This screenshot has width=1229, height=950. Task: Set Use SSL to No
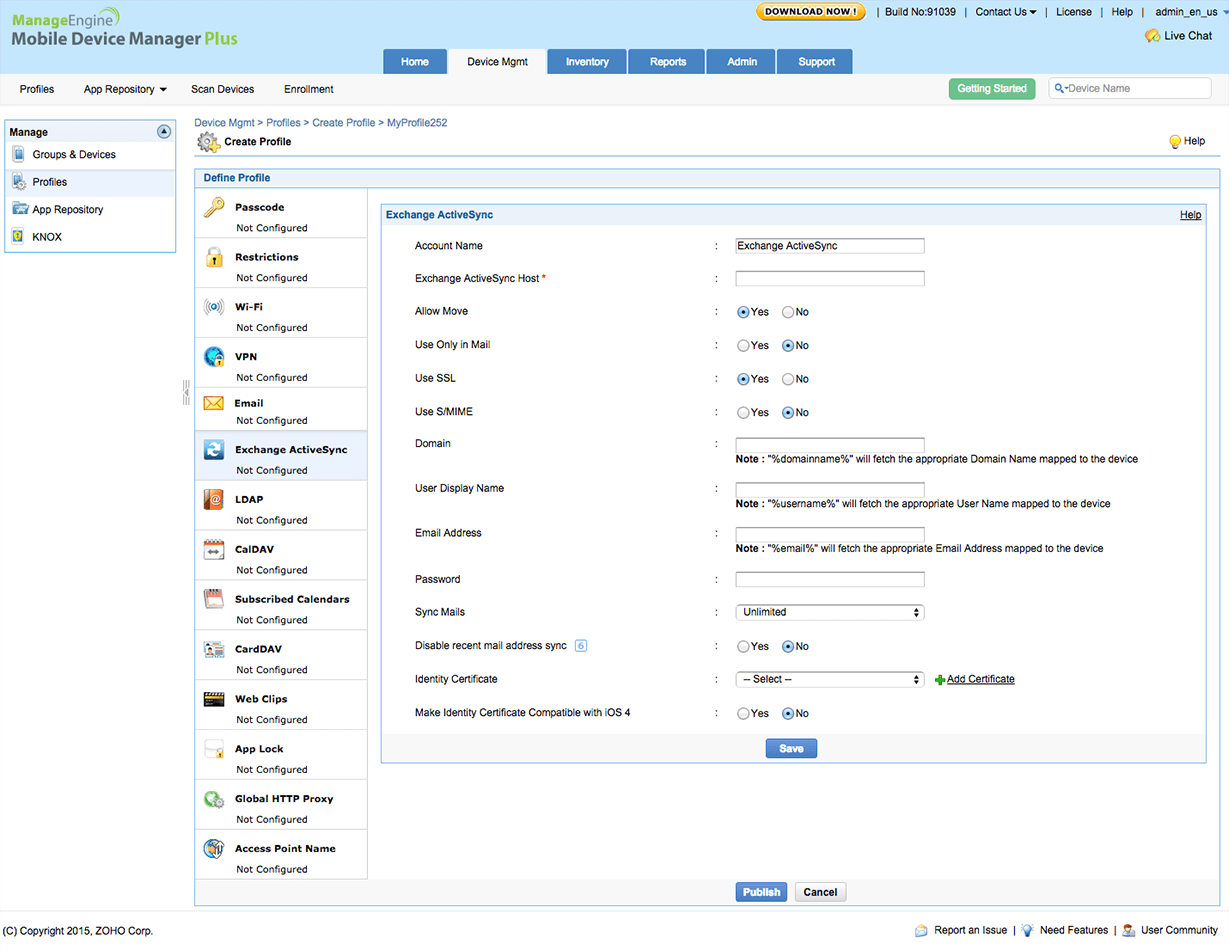[x=788, y=379]
